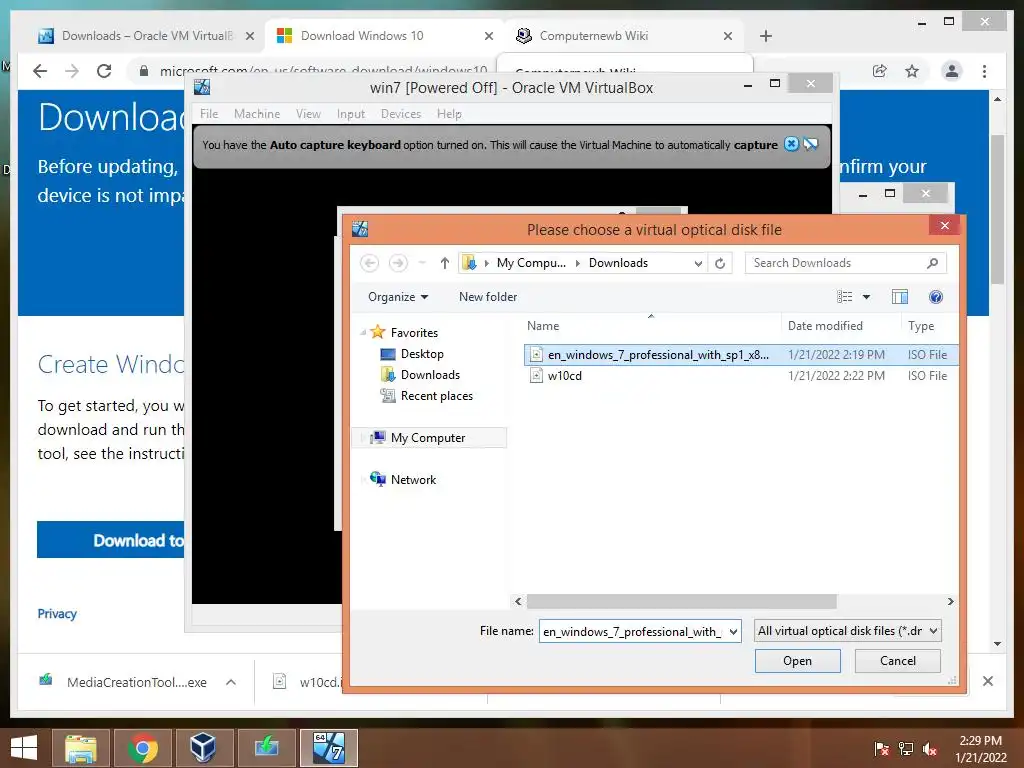The height and width of the screenshot is (768, 1024).
Task: Refresh the Downloads folder listing
Action: coord(720,263)
